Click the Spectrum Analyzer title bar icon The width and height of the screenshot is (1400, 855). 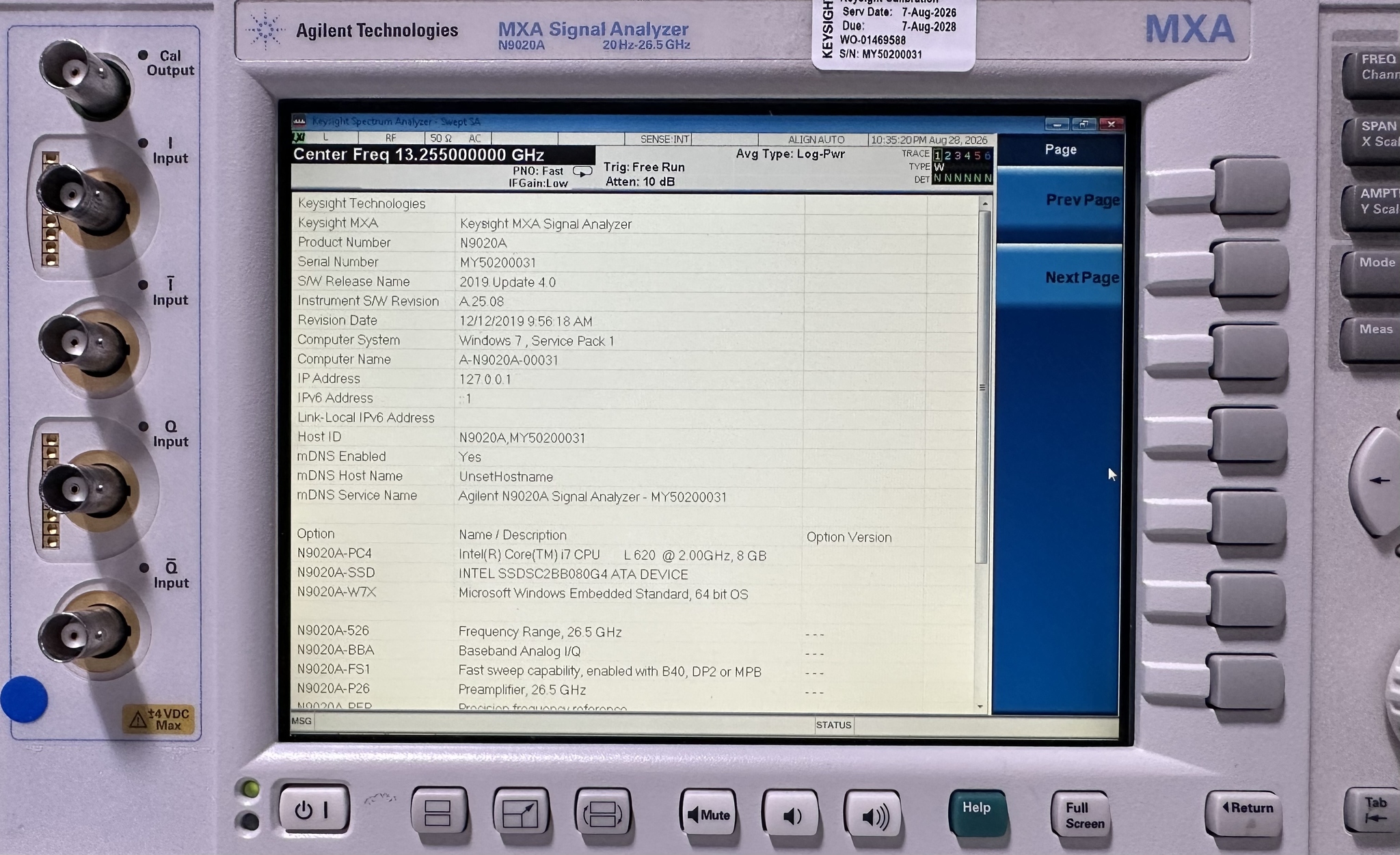(299, 122)
